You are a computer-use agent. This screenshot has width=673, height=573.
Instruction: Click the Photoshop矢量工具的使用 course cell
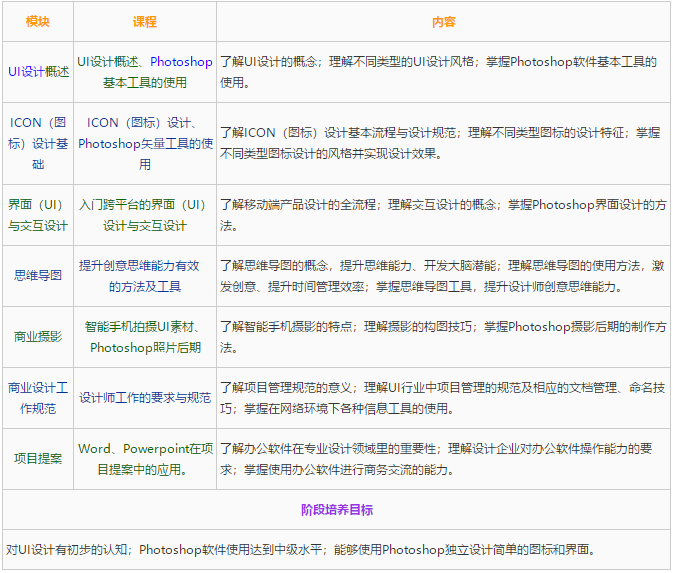coord(145,143)
